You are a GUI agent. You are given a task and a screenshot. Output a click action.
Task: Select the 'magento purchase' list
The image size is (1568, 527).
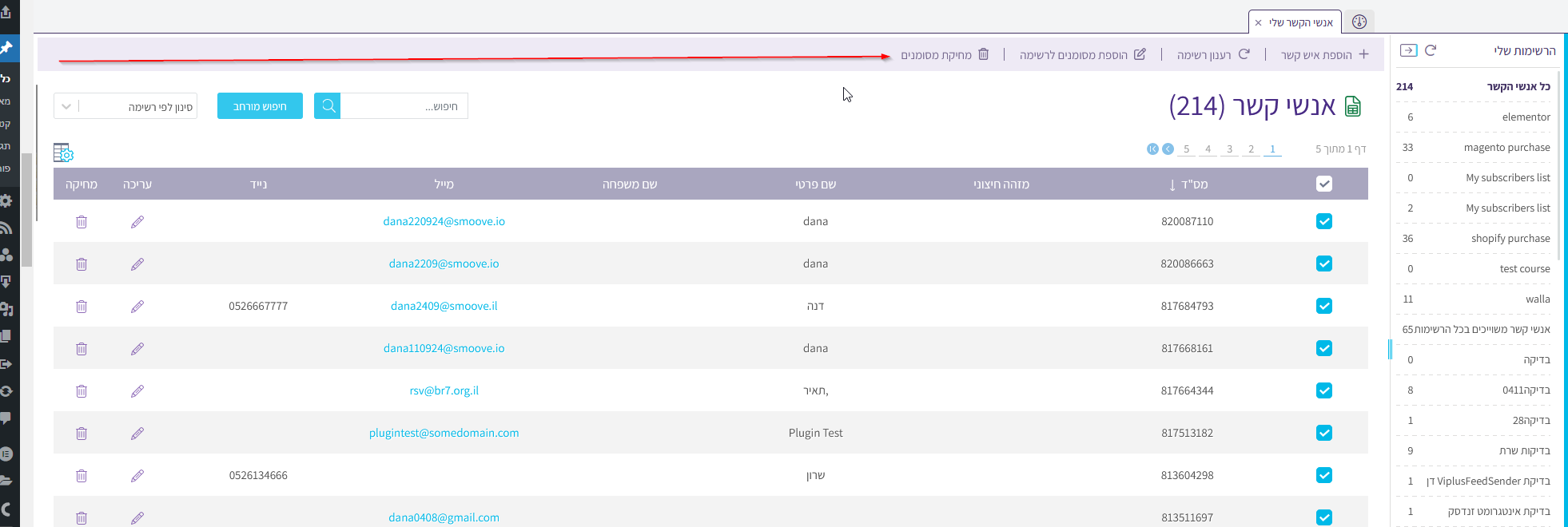click(x=1506, y=148)
